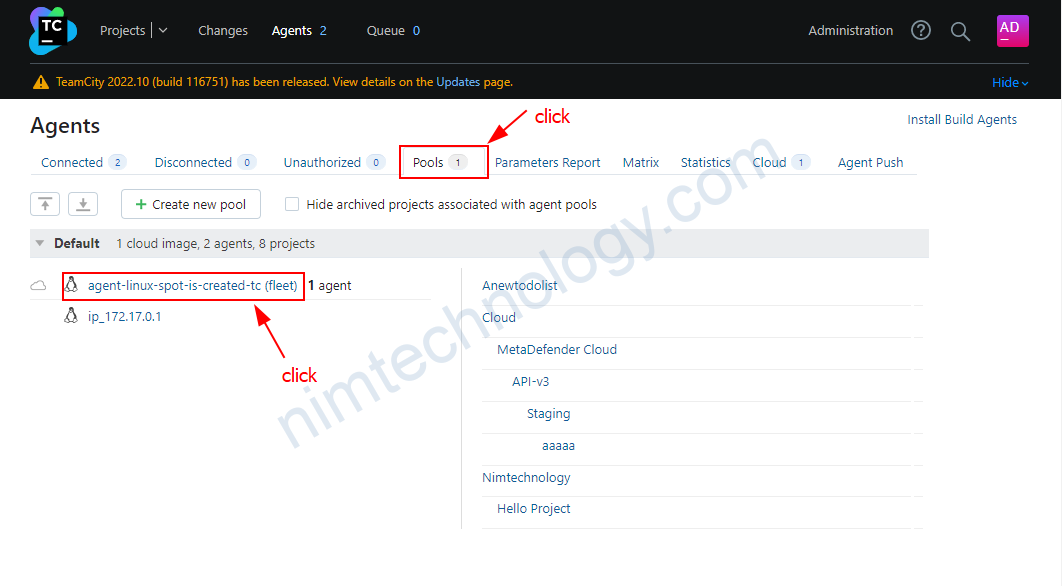Click the '1 cloud image, 2 agents, 8 projects' summary
This screenshot has width=1062, height=586.
[215, 243]
